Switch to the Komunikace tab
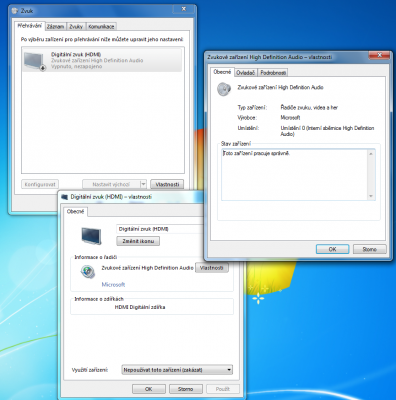 101,26
